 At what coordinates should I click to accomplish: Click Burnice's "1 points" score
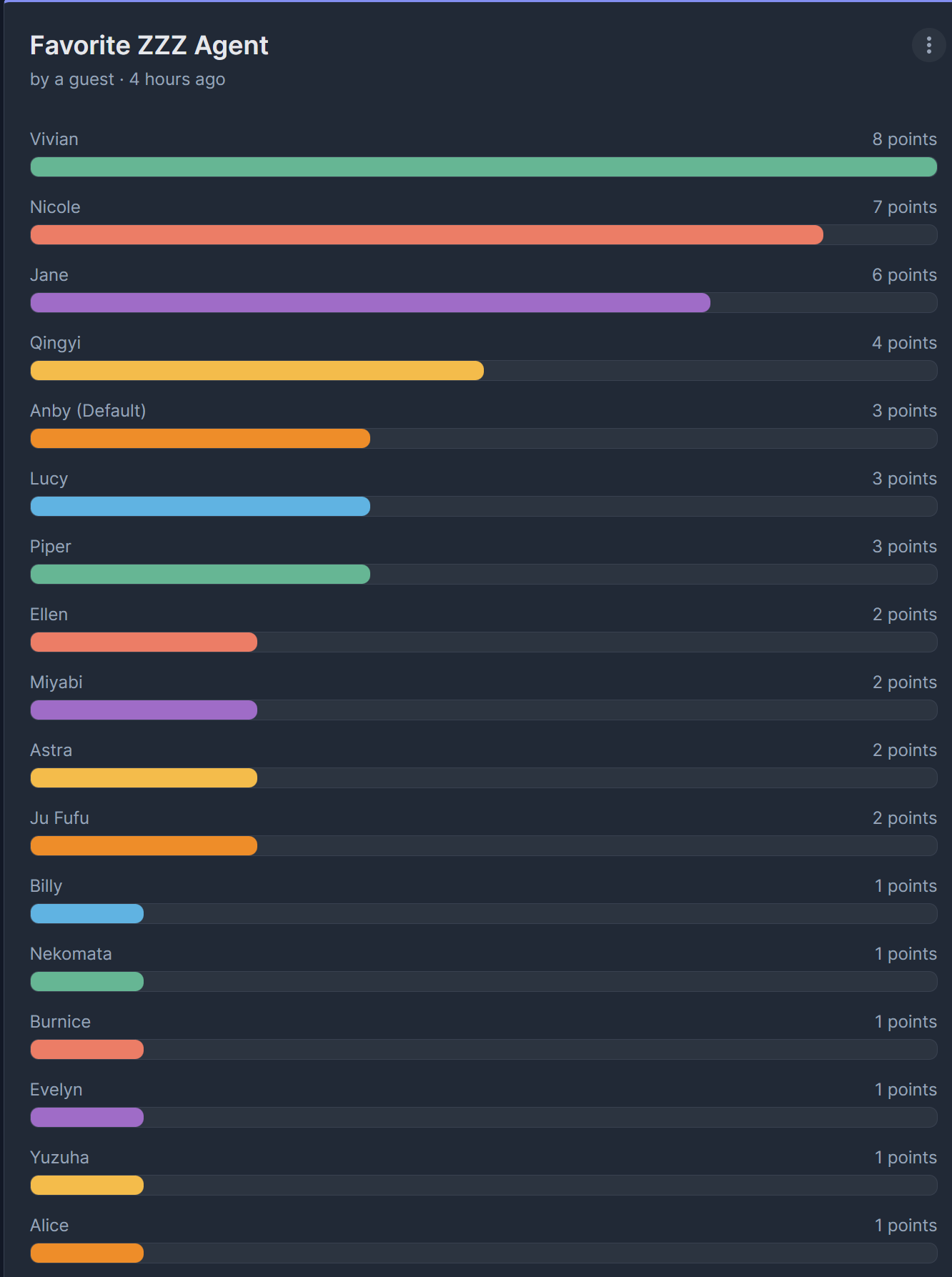[x=906, y=1022]
